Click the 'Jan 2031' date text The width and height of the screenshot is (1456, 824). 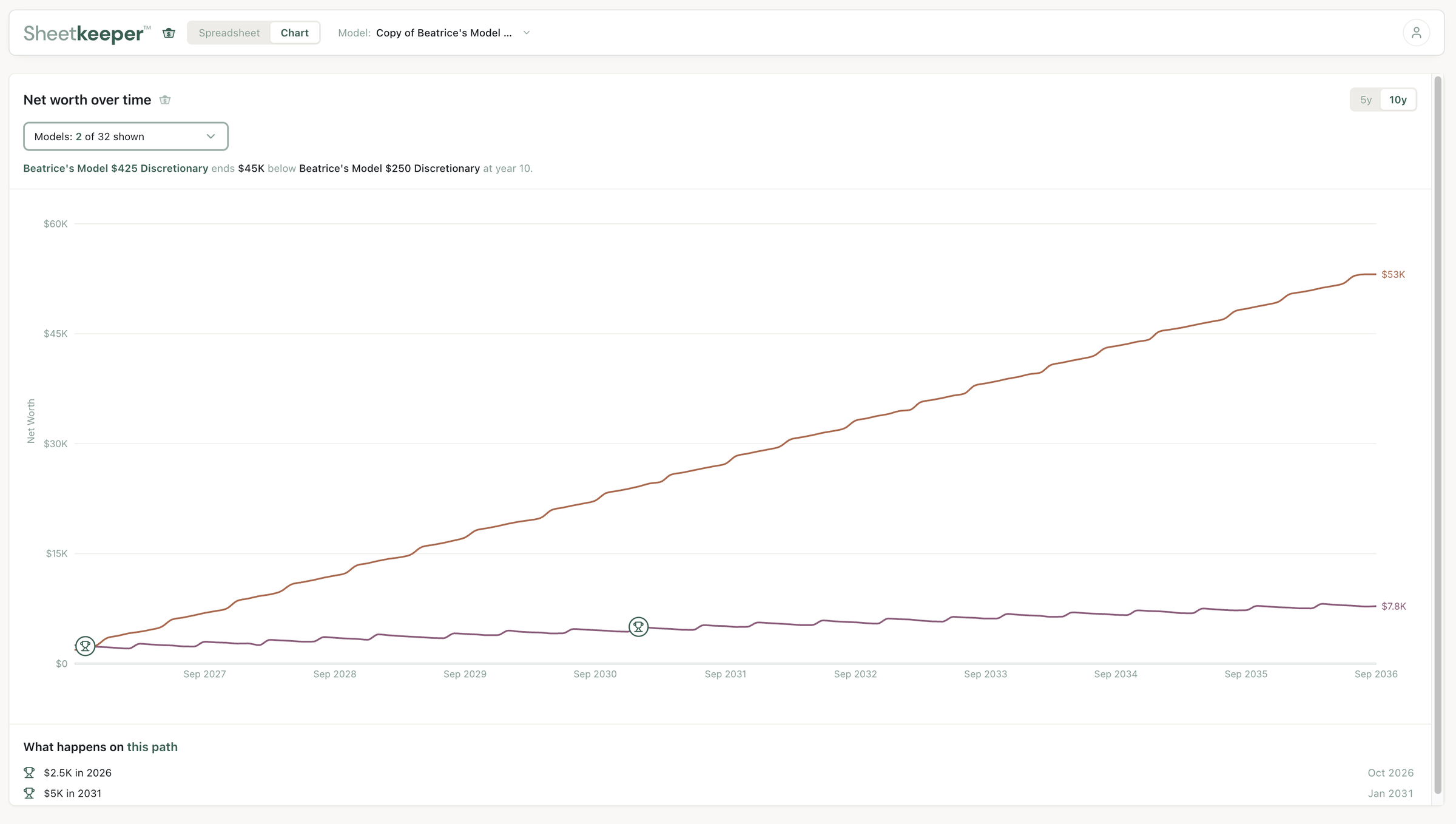pos(1390,793)
